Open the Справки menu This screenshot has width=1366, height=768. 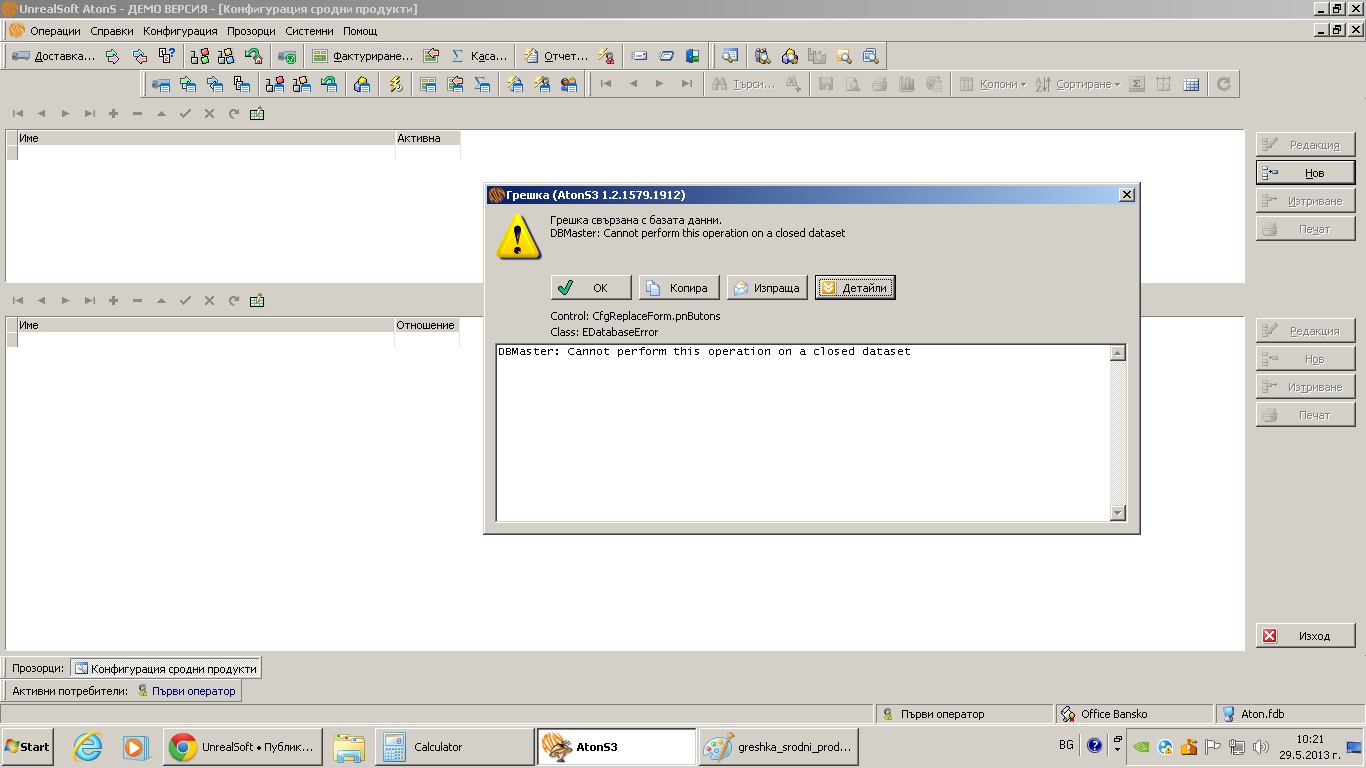[x=112, y=31]
